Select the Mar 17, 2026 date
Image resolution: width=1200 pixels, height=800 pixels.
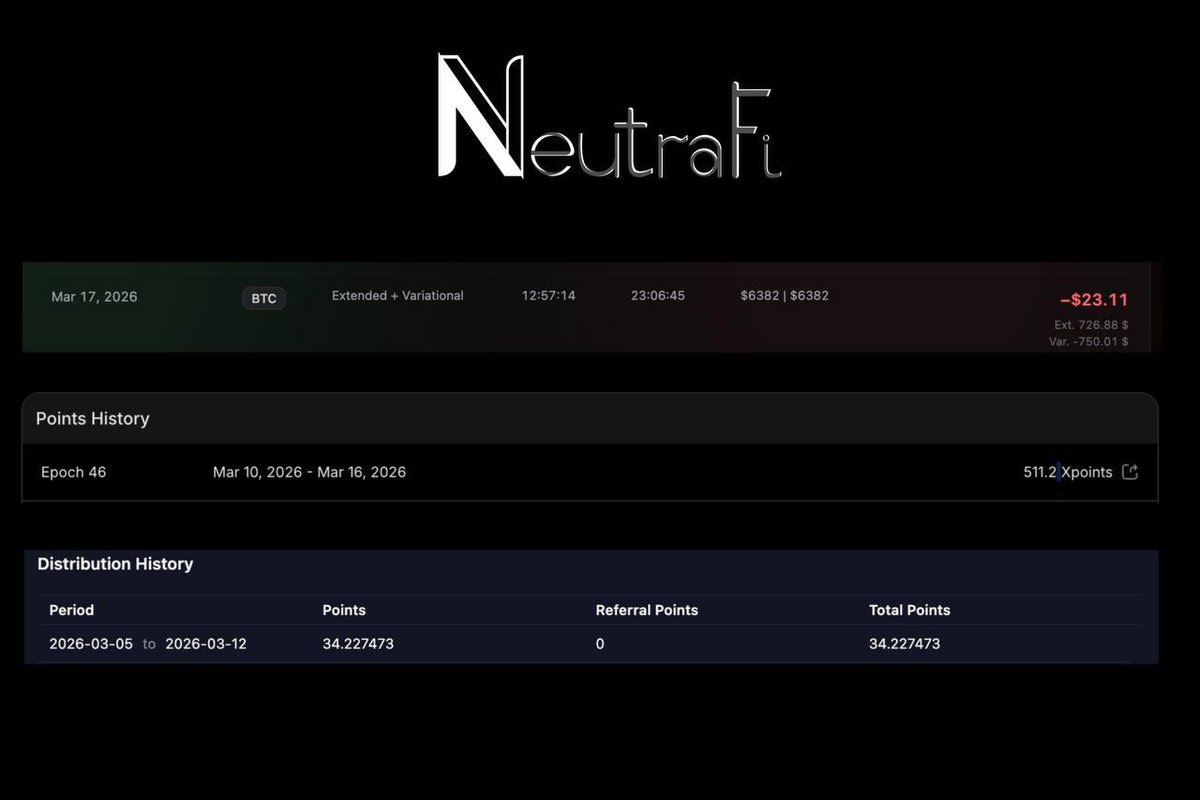point(94,297)
